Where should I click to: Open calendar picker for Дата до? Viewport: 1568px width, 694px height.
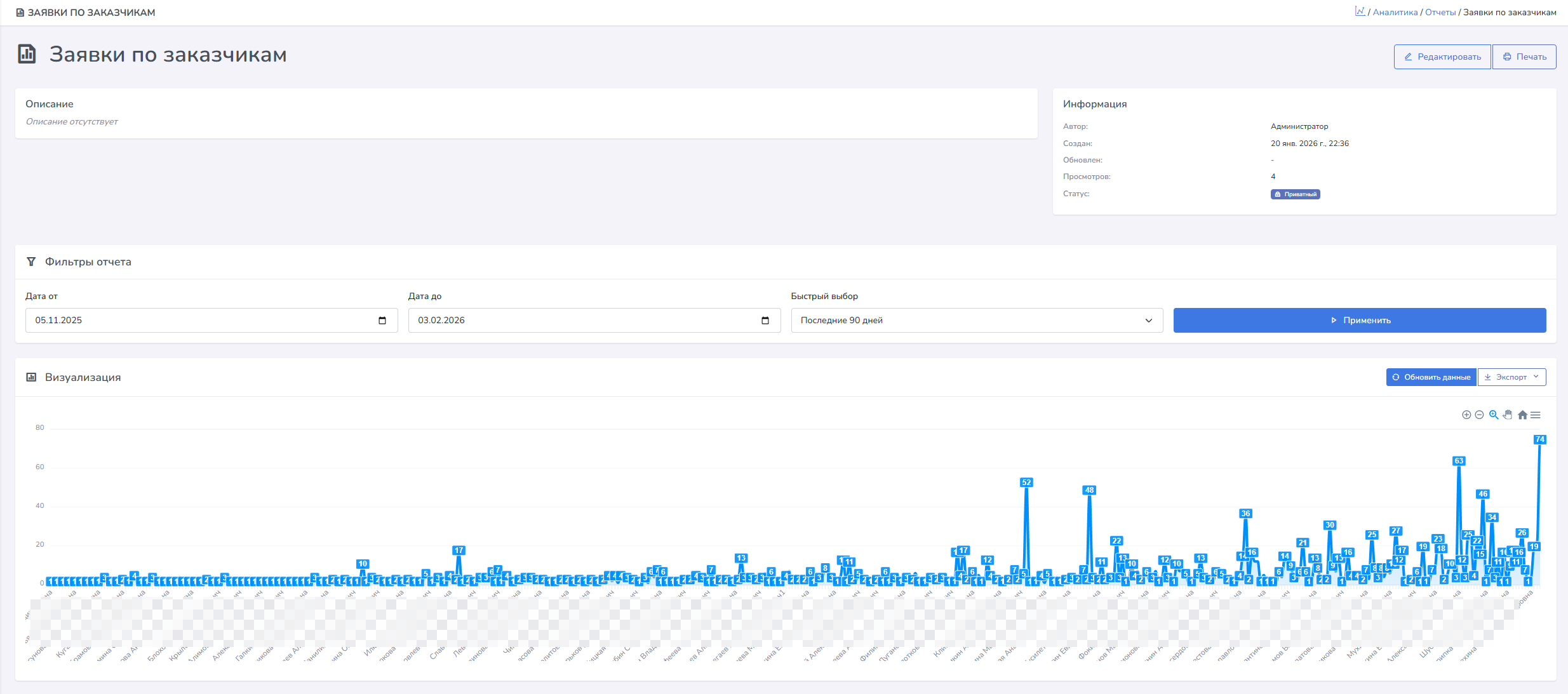point(765,320)
